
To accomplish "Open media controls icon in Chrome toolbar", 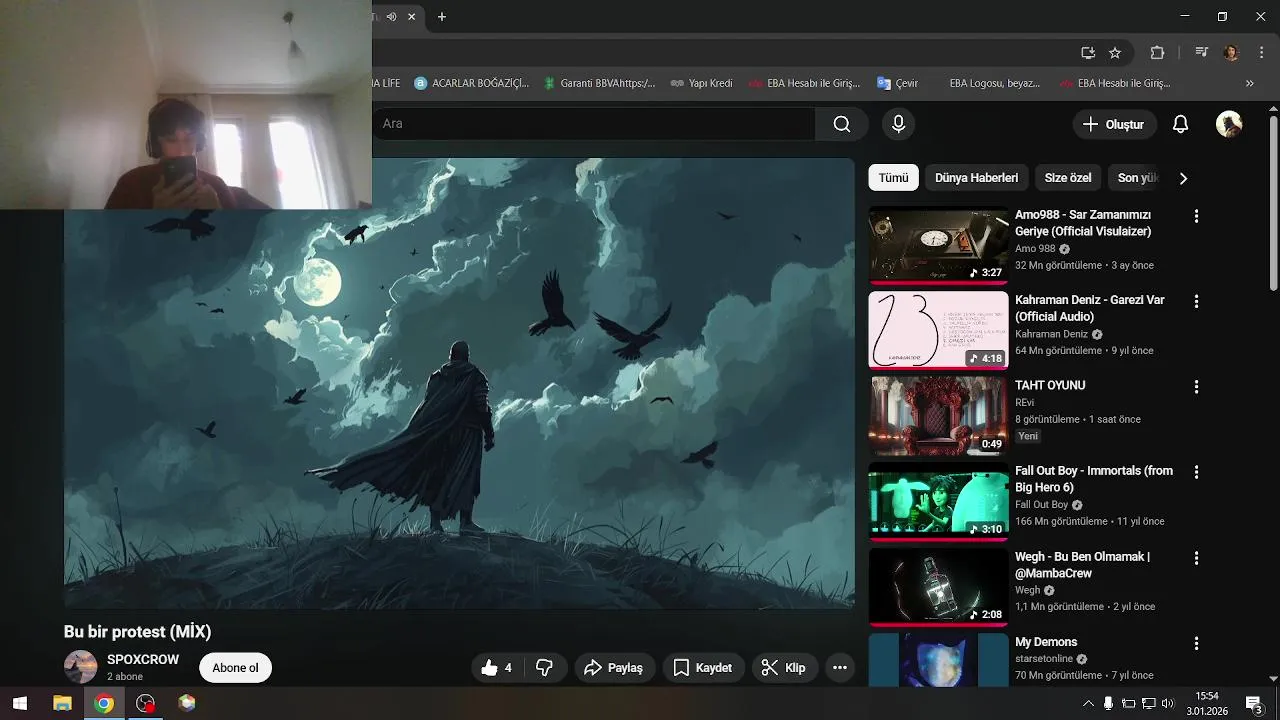I will 1202,53.
